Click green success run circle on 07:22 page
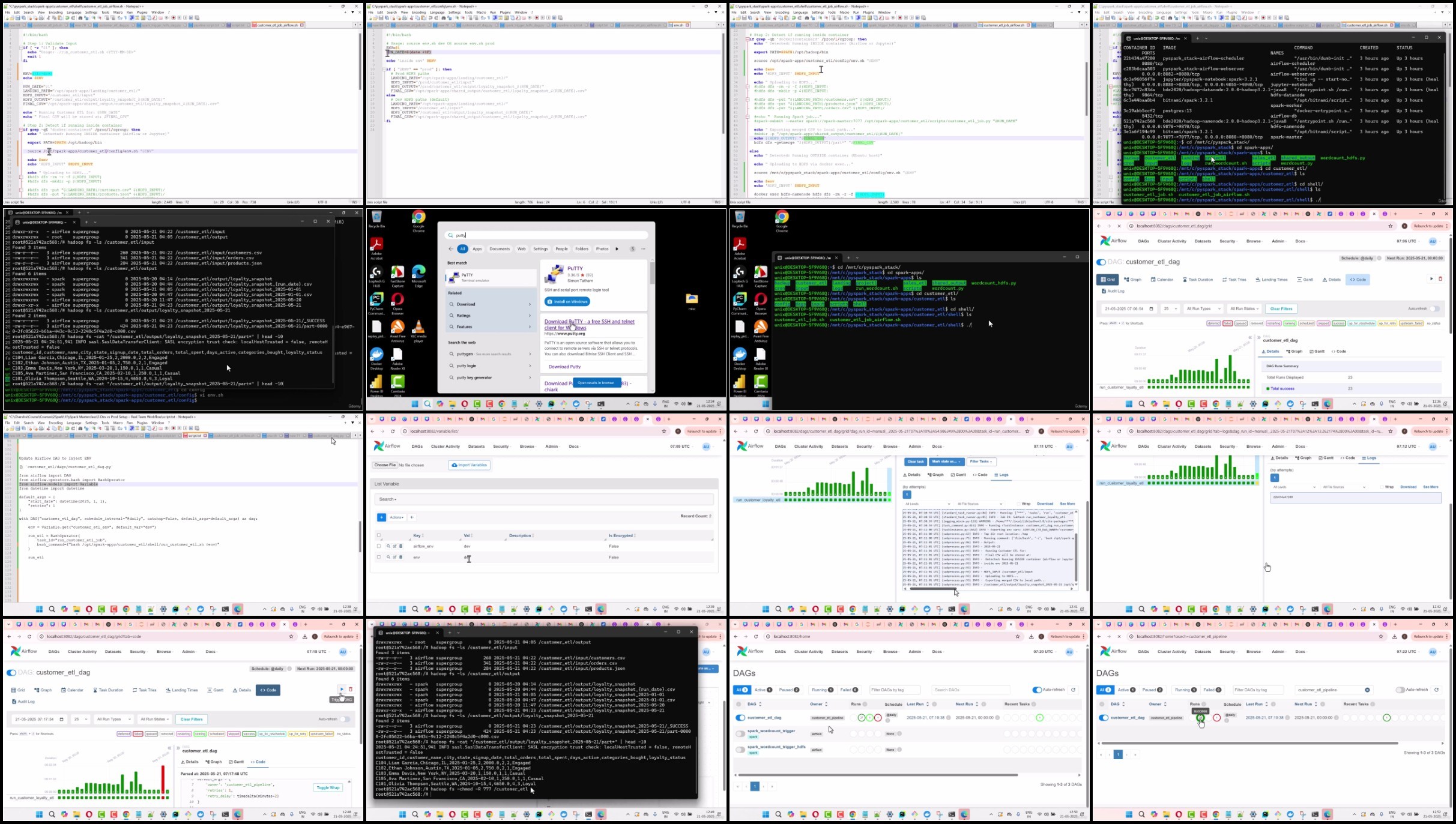Viewport: 1456px width, 824px height. (x=1200, y=718)
